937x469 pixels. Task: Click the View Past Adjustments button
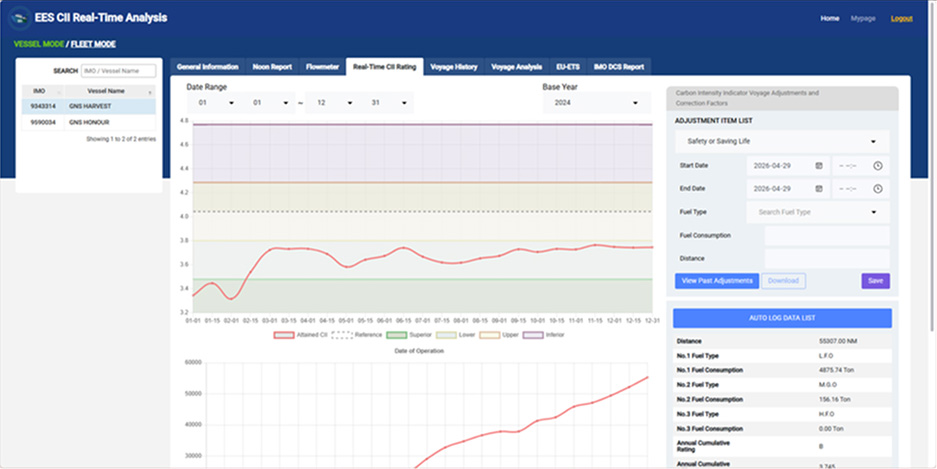pyautogui.click(x=716, y=281)
